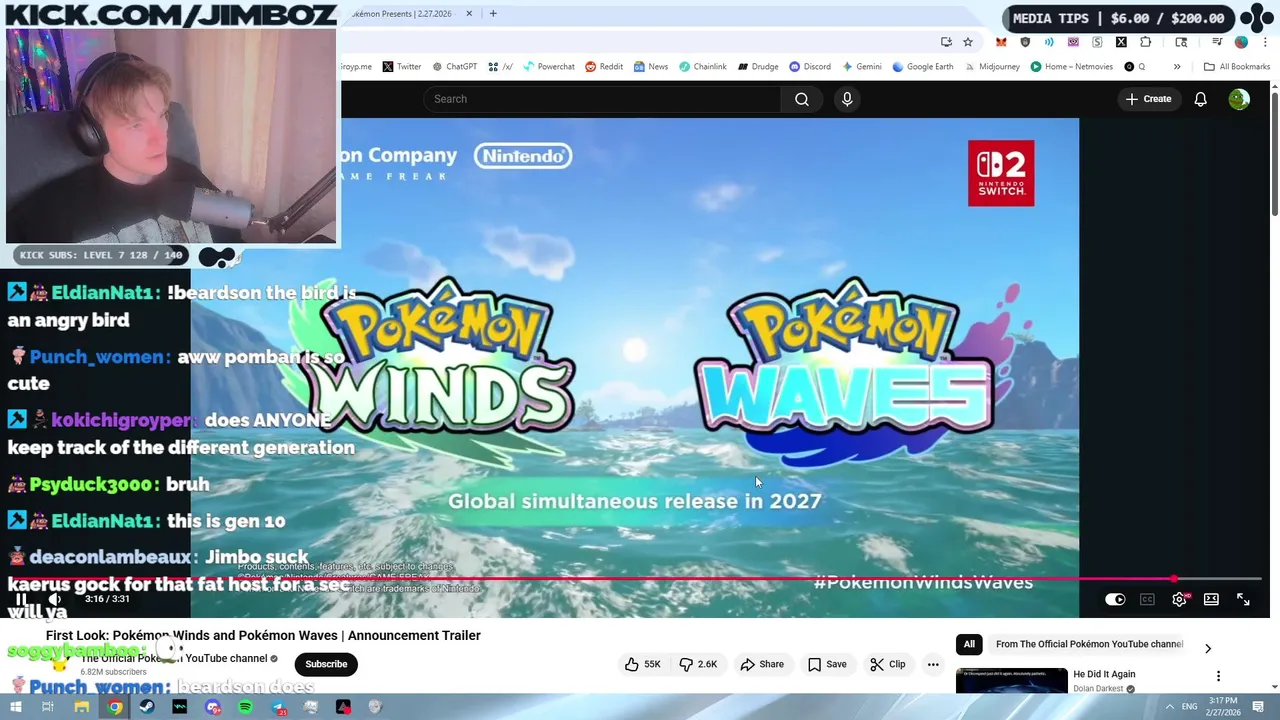Open the Drudge bookmark
The width and height of the screenshot is (1280, 720).
click(758, 67)
